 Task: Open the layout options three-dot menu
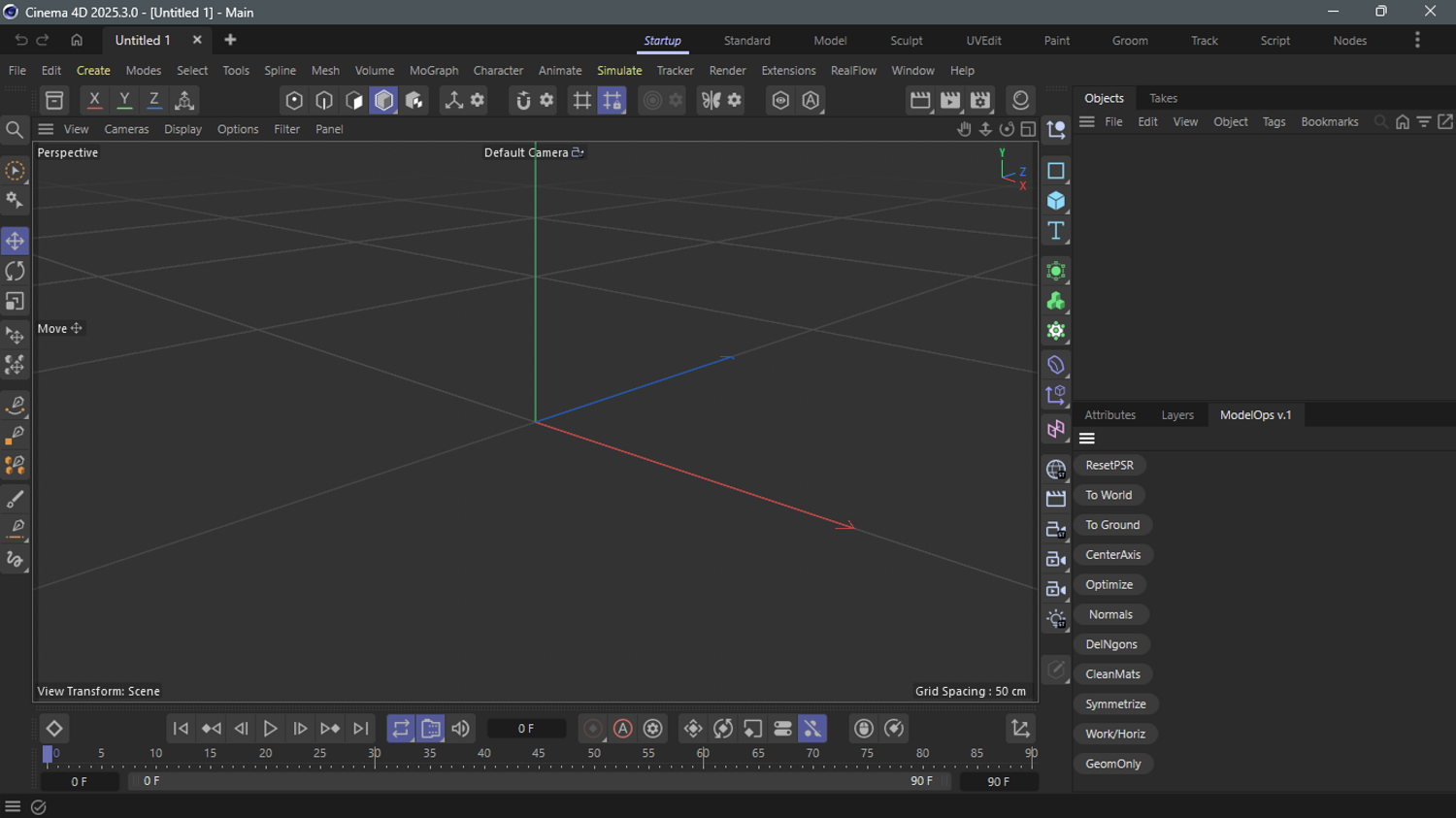(1417, 40)
